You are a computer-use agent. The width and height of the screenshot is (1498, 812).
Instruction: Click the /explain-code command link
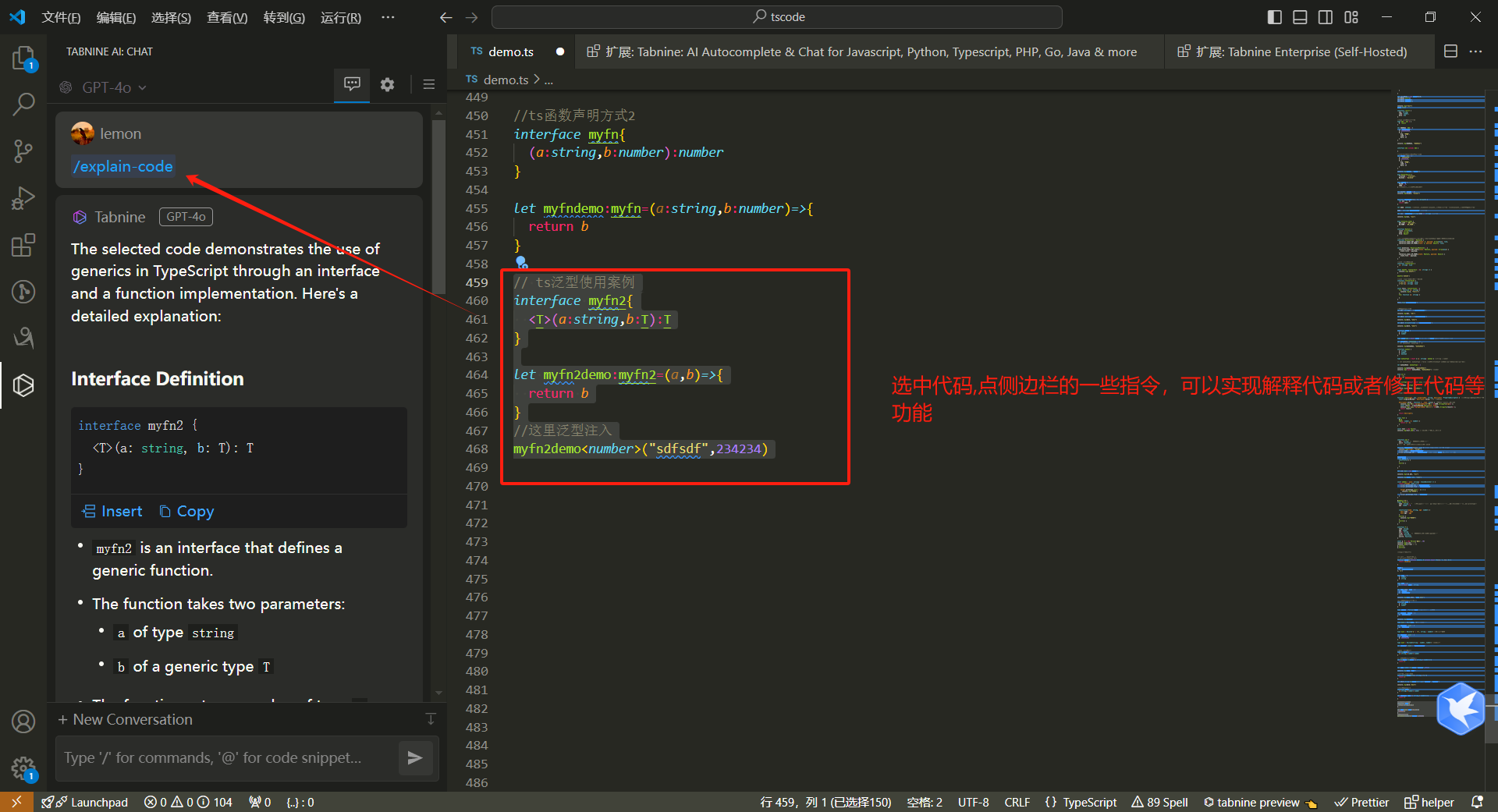(122, 166)
